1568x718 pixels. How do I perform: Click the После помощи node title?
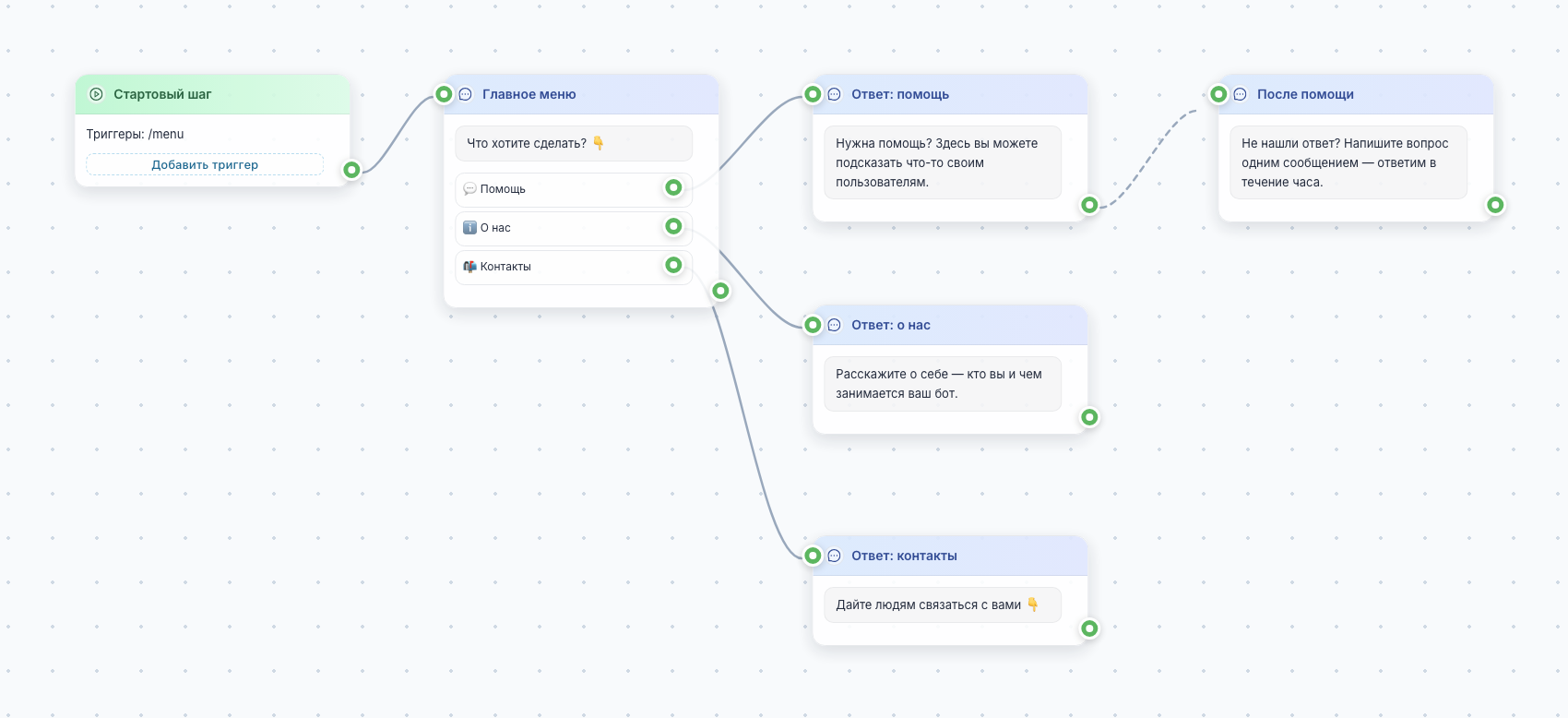pyautogui.click(x=1305, y=94)
